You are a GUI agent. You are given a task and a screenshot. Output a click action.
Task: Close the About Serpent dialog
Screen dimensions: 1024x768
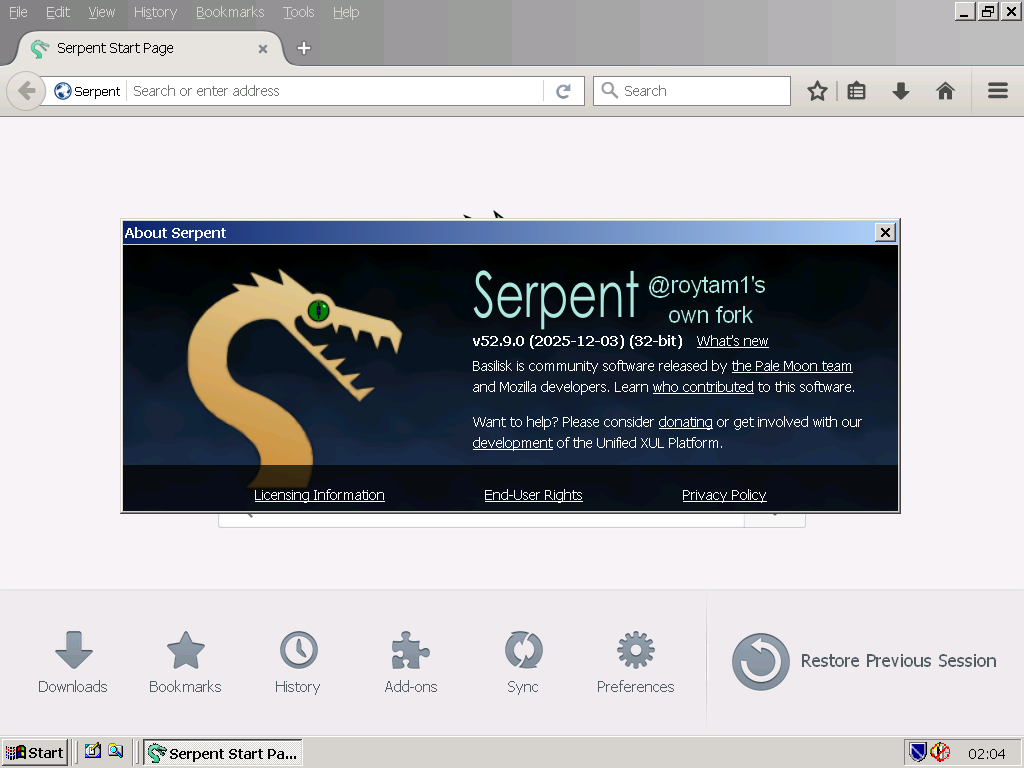pyautogui.click(x=885, y=232)
